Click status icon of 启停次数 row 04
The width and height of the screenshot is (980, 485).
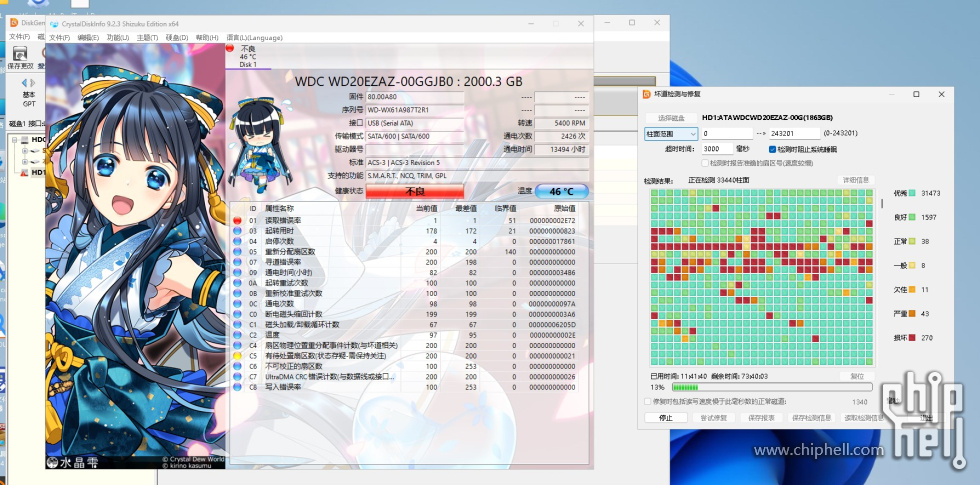tap(237, 241)
